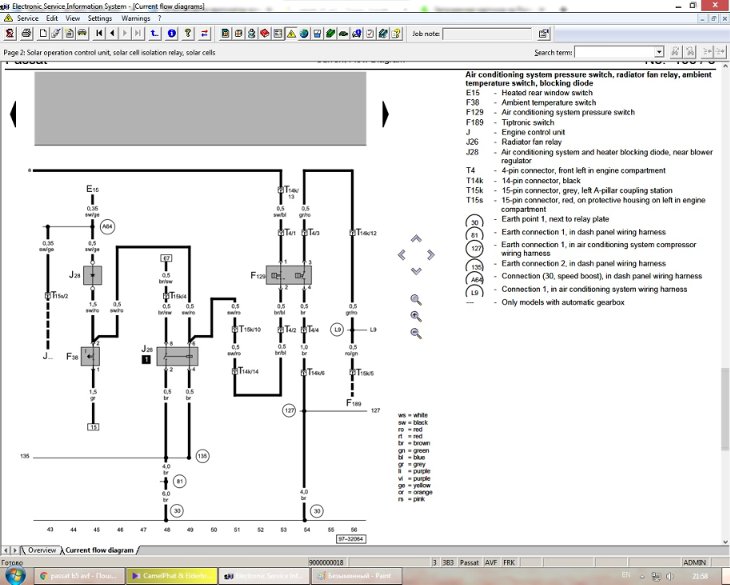
Task: Click the question mark help icon
Action: 188,34
